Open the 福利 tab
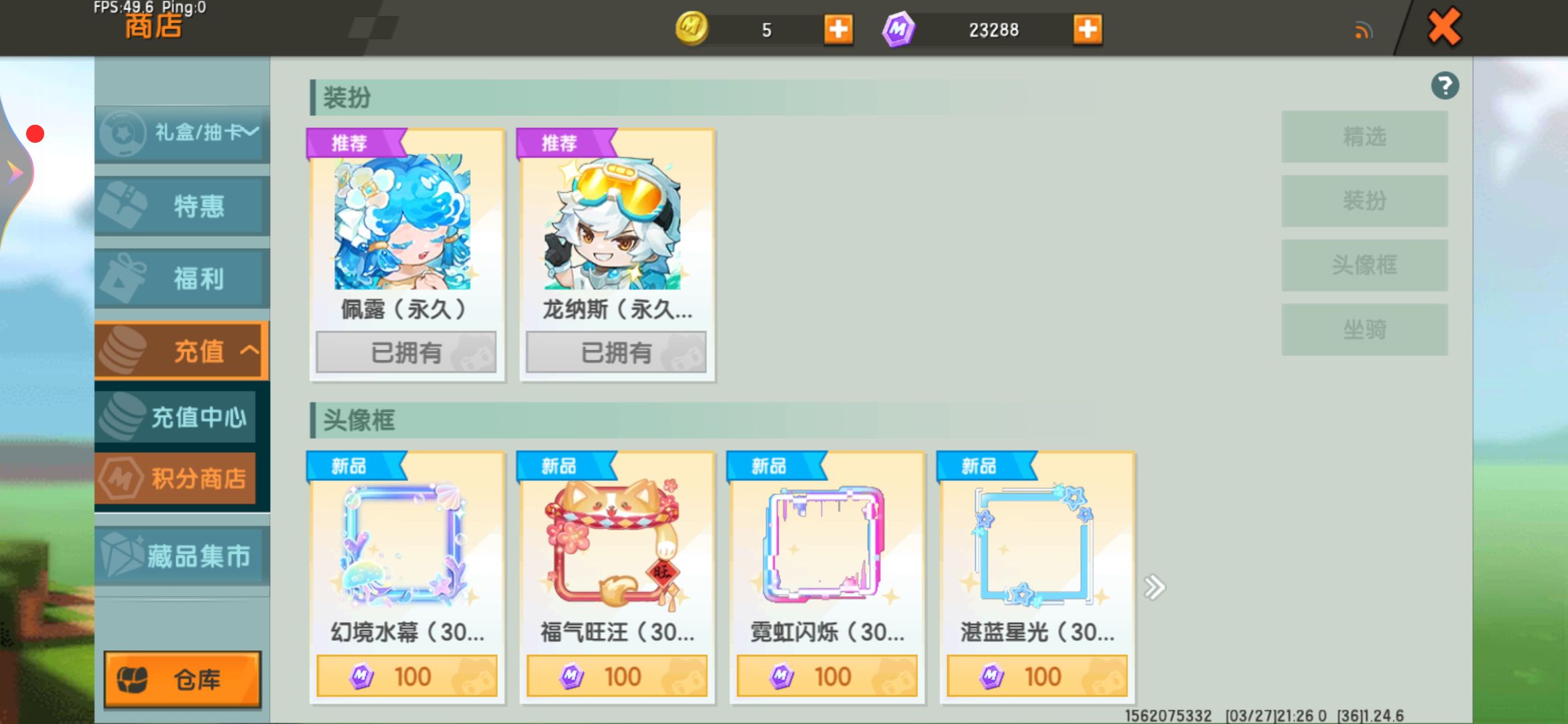 pos(182,278)
